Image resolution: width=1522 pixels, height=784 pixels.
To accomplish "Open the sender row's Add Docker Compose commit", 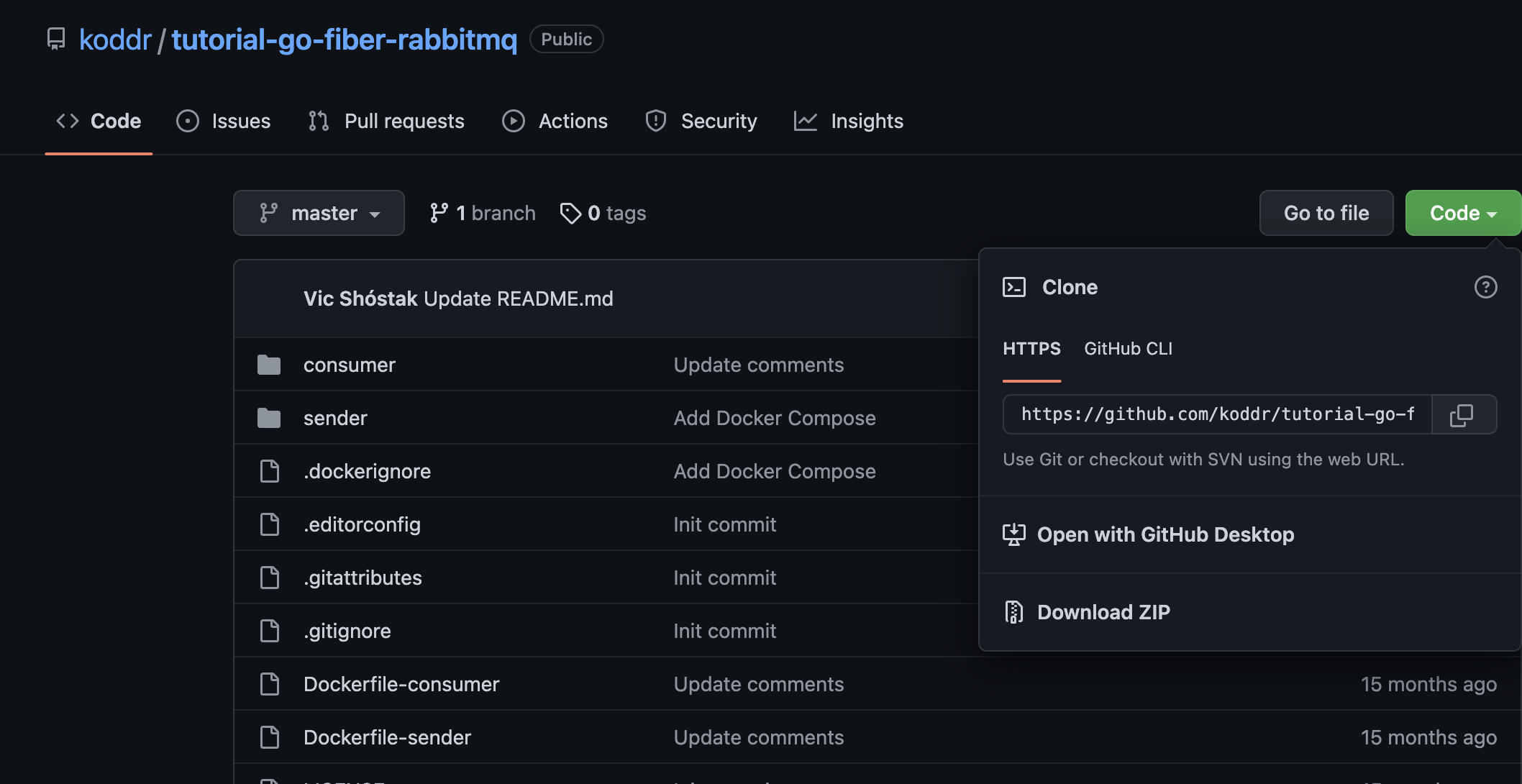I will coord(775,418).
